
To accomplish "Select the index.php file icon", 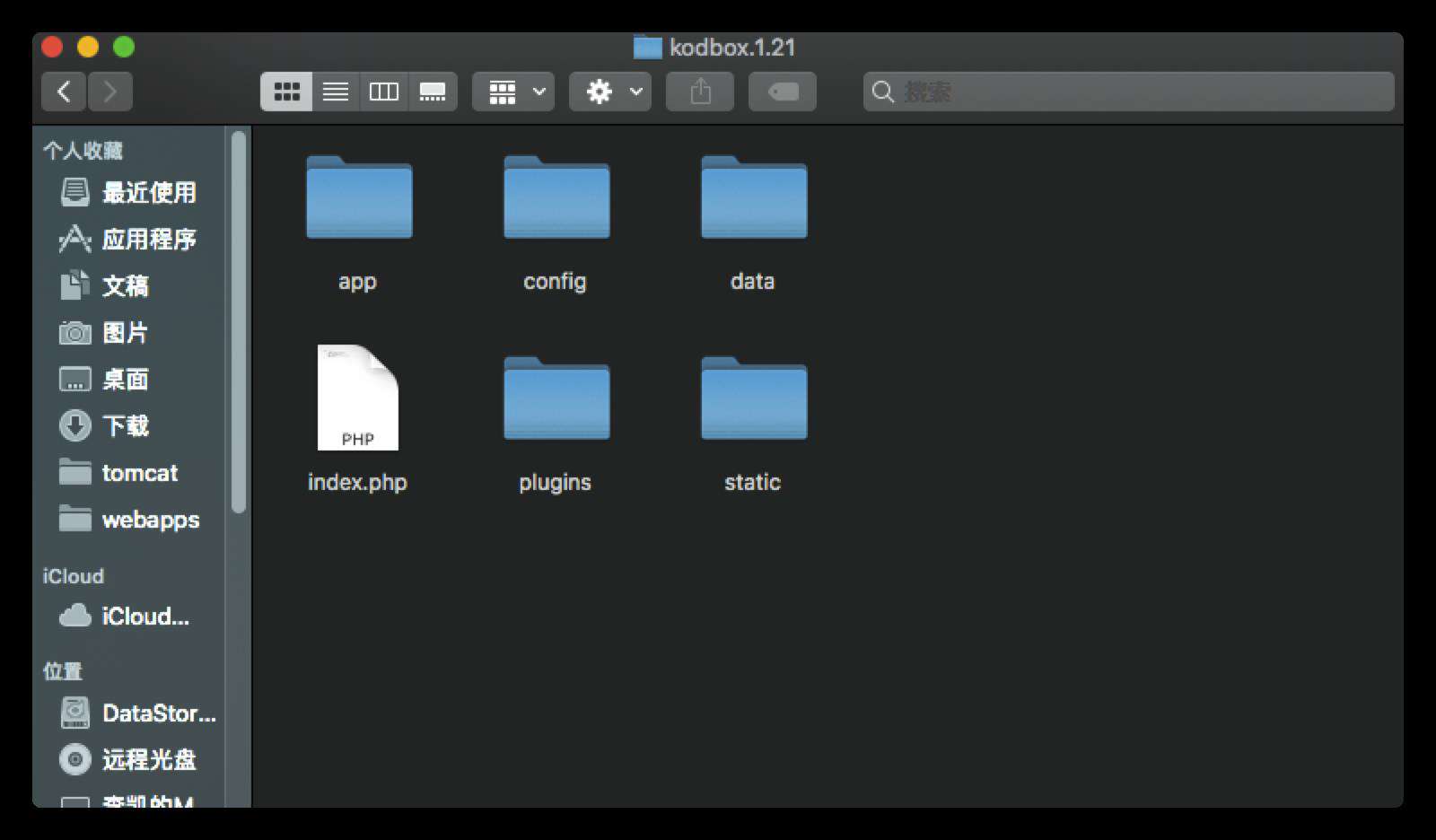I will pos(357,398).
